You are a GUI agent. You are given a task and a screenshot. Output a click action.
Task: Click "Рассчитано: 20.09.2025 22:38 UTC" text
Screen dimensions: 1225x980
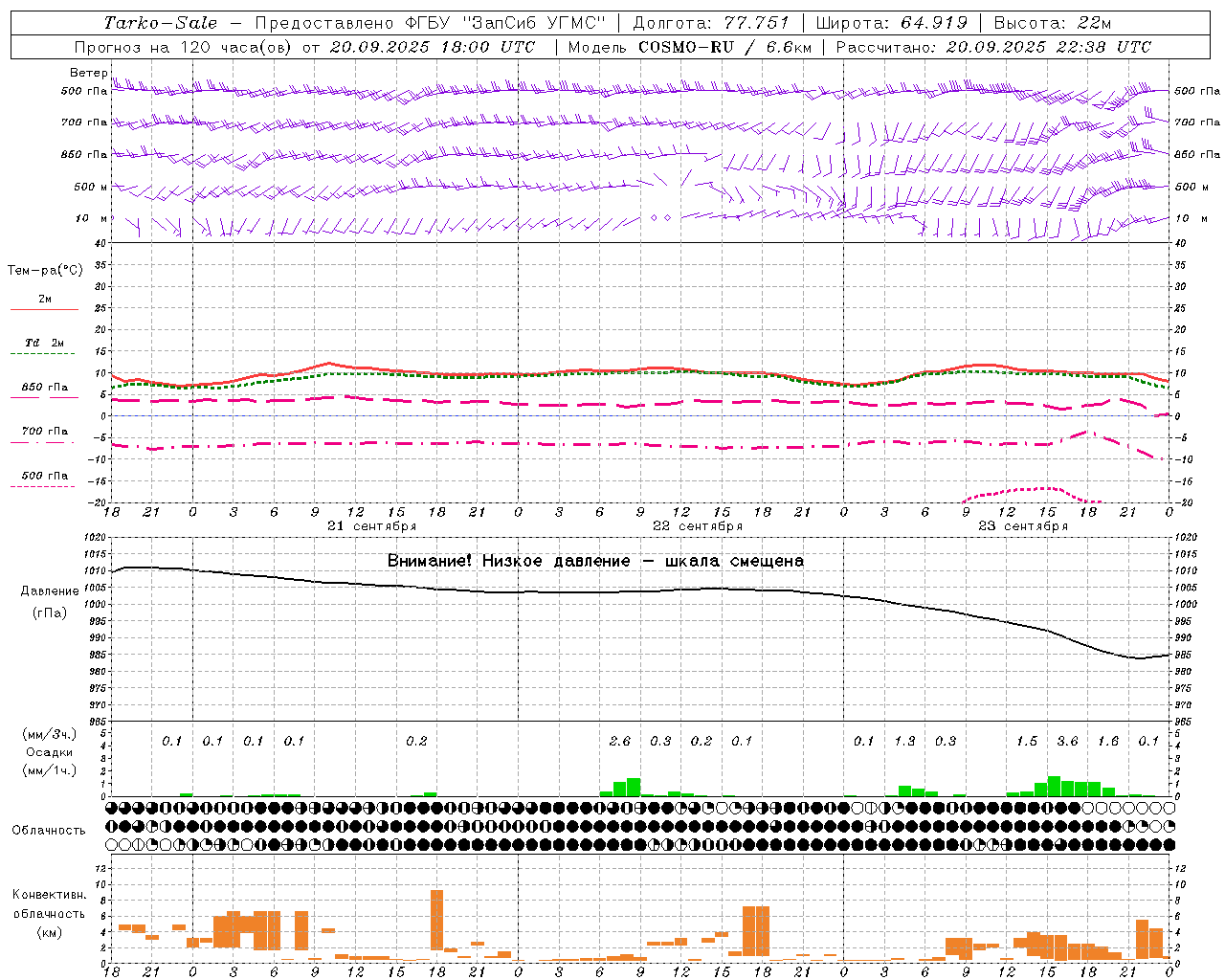(993, 47)
